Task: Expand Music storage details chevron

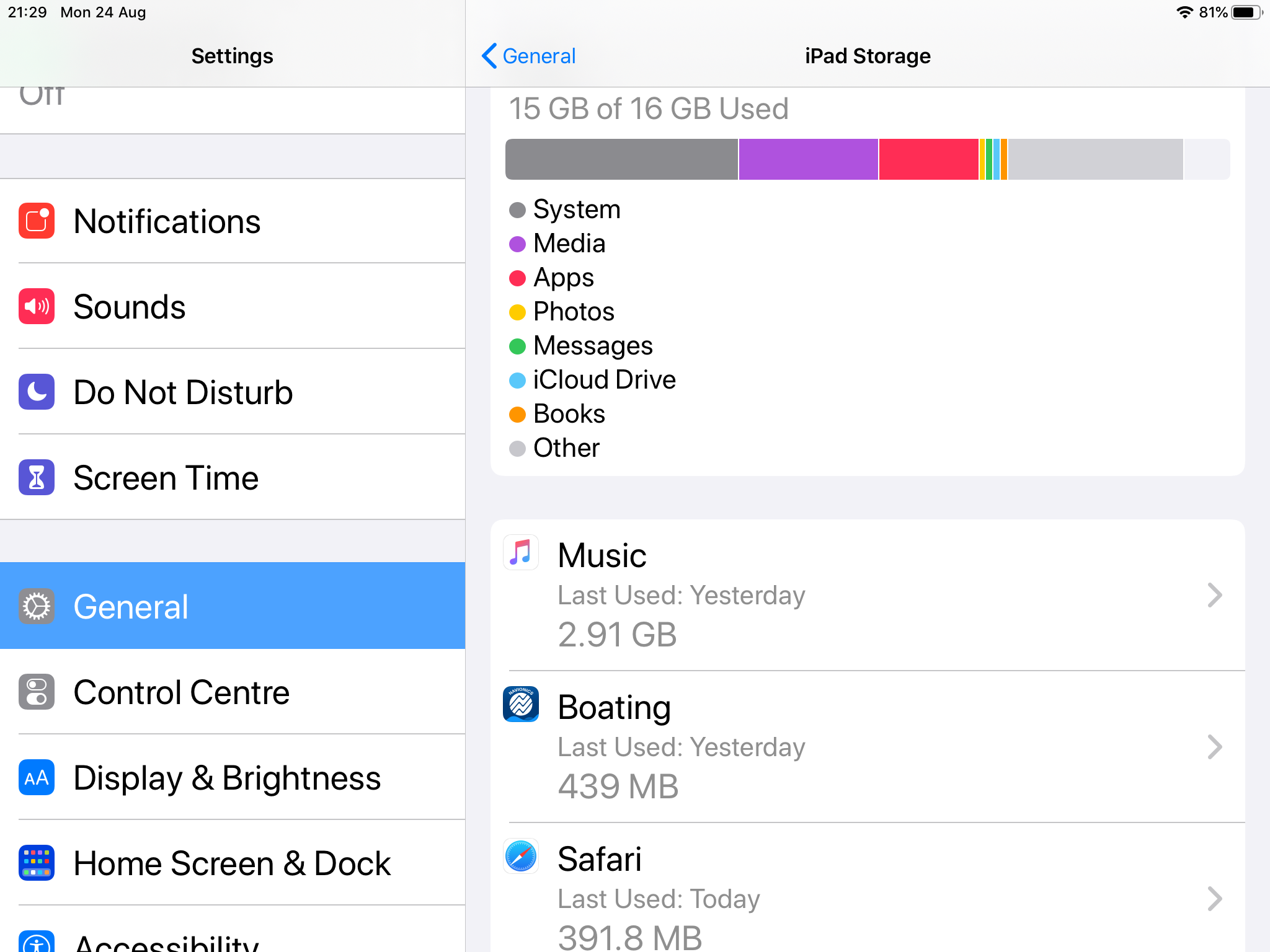Action: pyautogui.click(x=1214, y=596)
